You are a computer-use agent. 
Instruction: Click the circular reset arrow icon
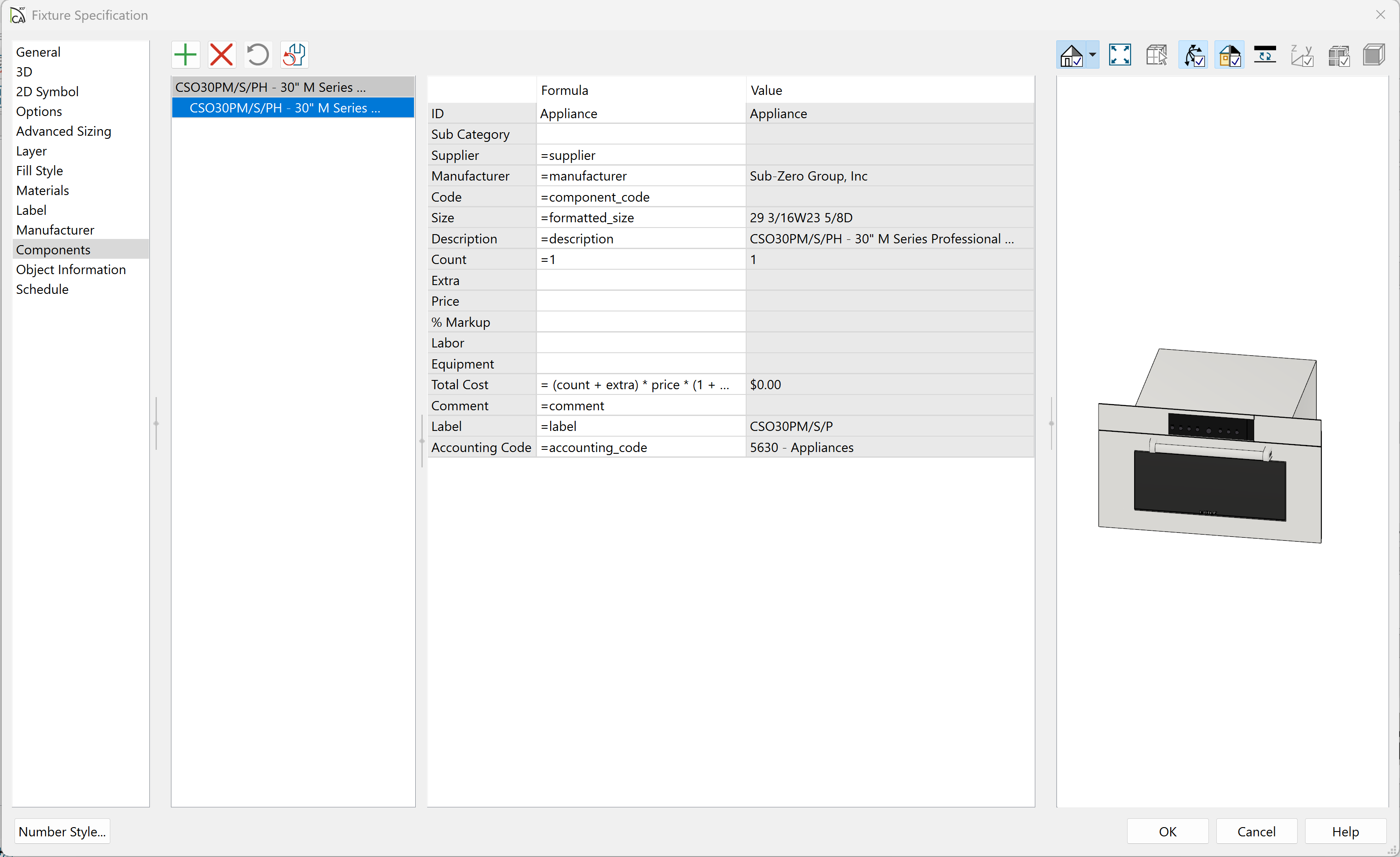point(258,55)
